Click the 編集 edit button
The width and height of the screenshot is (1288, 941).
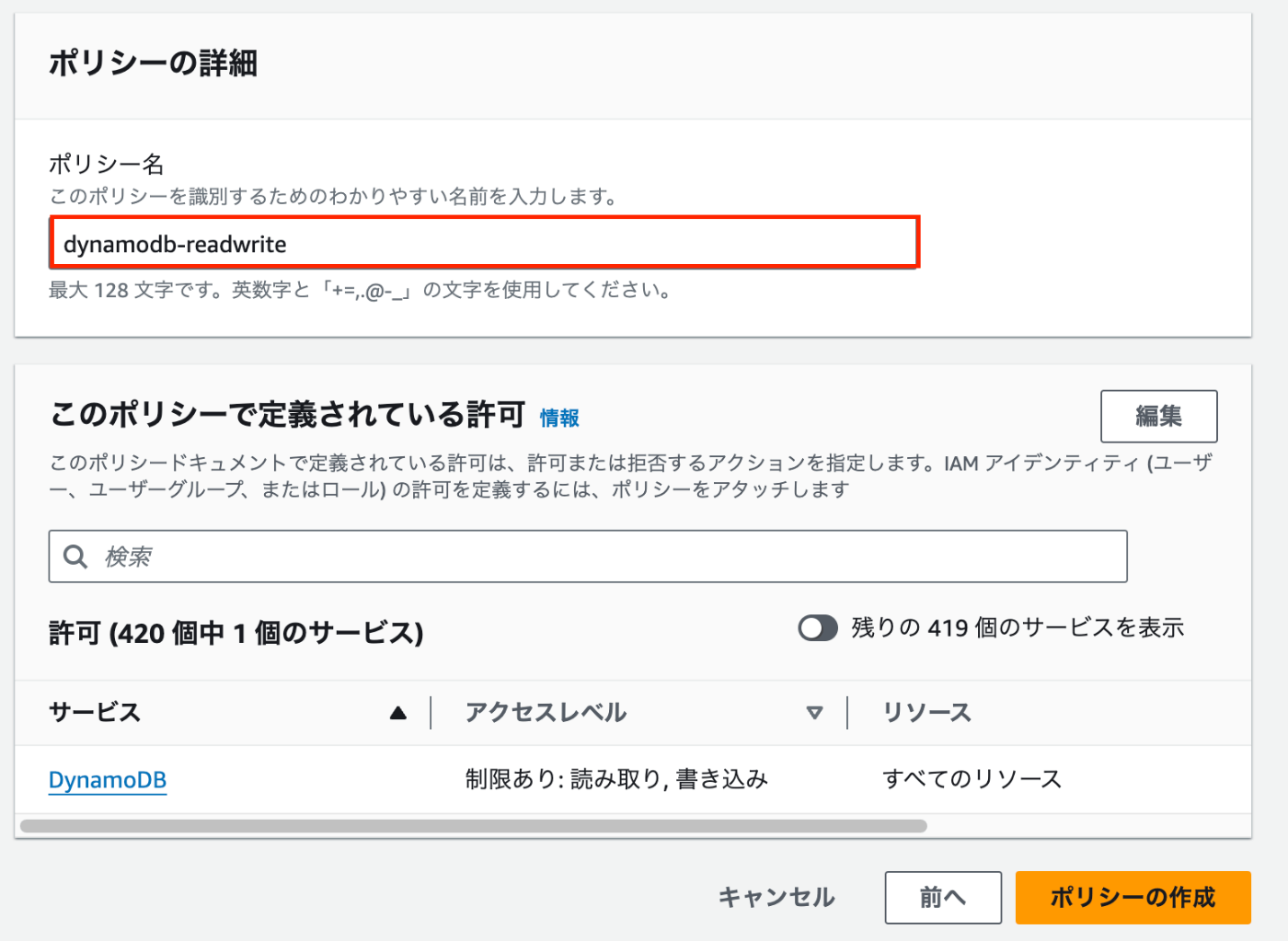click(1158, 416)
